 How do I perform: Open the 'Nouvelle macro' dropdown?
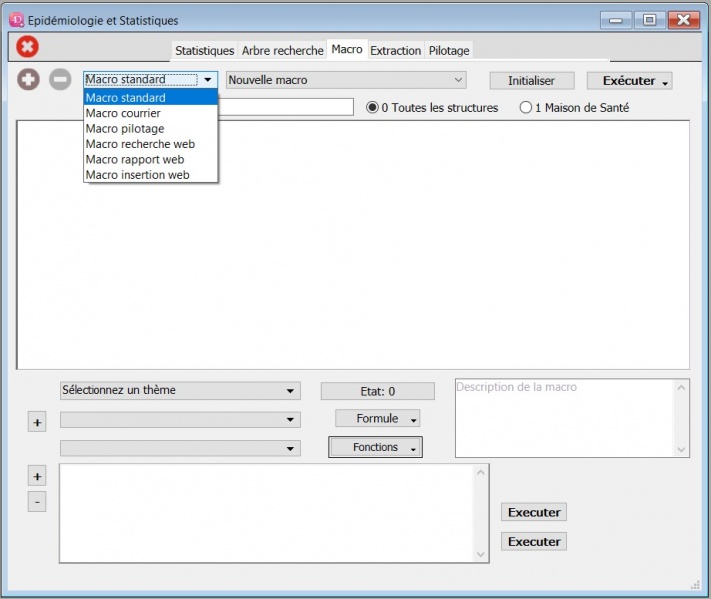coord(346,80)
